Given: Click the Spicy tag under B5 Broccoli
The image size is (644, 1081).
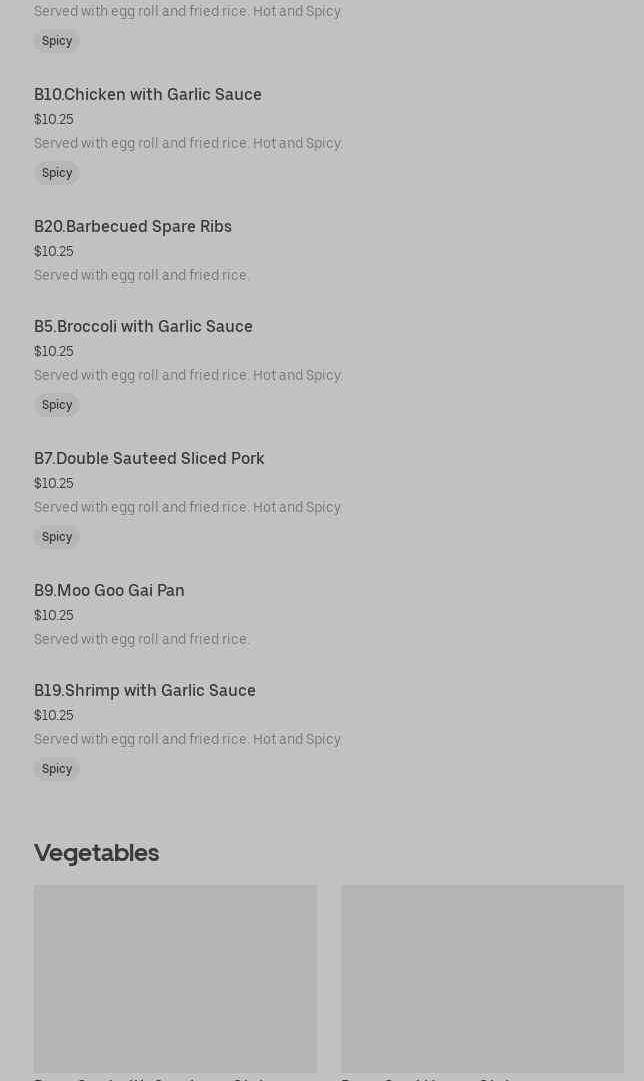Looking at the screenshot, I should click(x=57, y=405).
